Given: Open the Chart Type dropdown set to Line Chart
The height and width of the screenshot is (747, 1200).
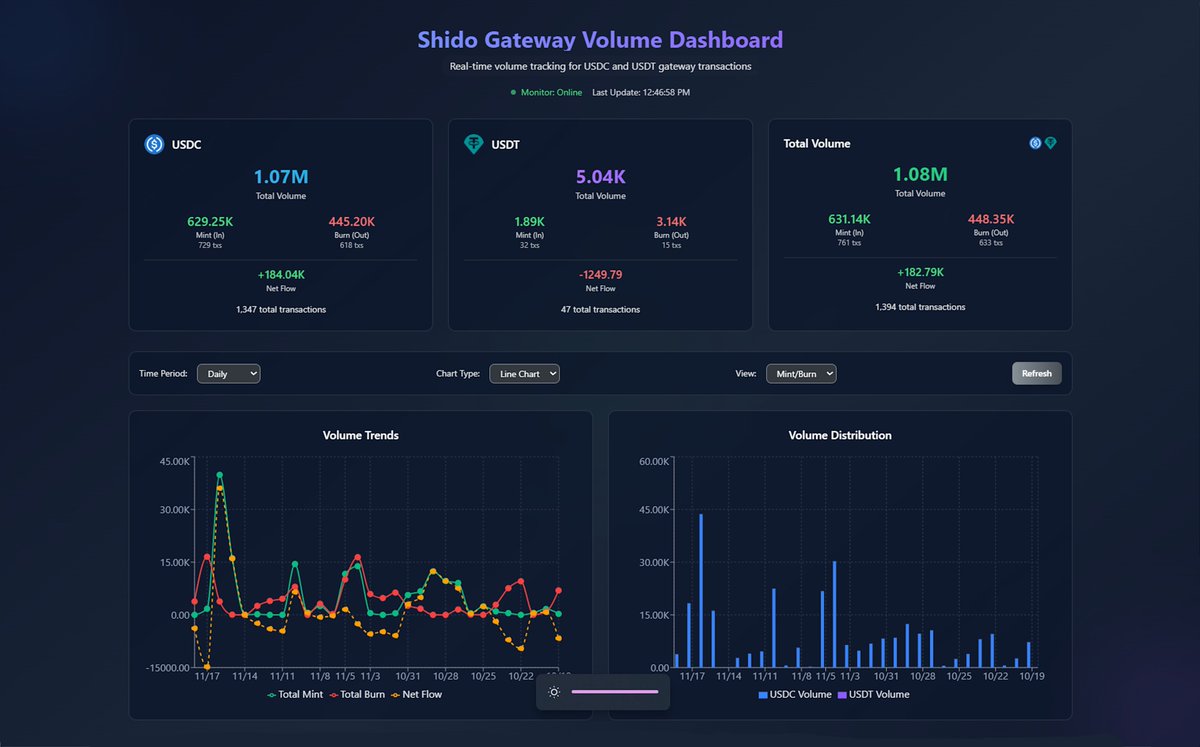Looking at the screenshot, I should tap(524, 373).
